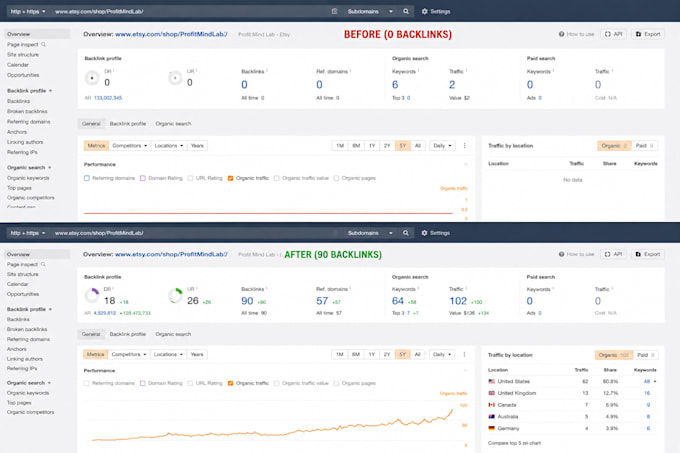The width and height of the screenshot is (680, 453).
Task: Click the URL input field in the after panel's top bar
Action: 191,233
